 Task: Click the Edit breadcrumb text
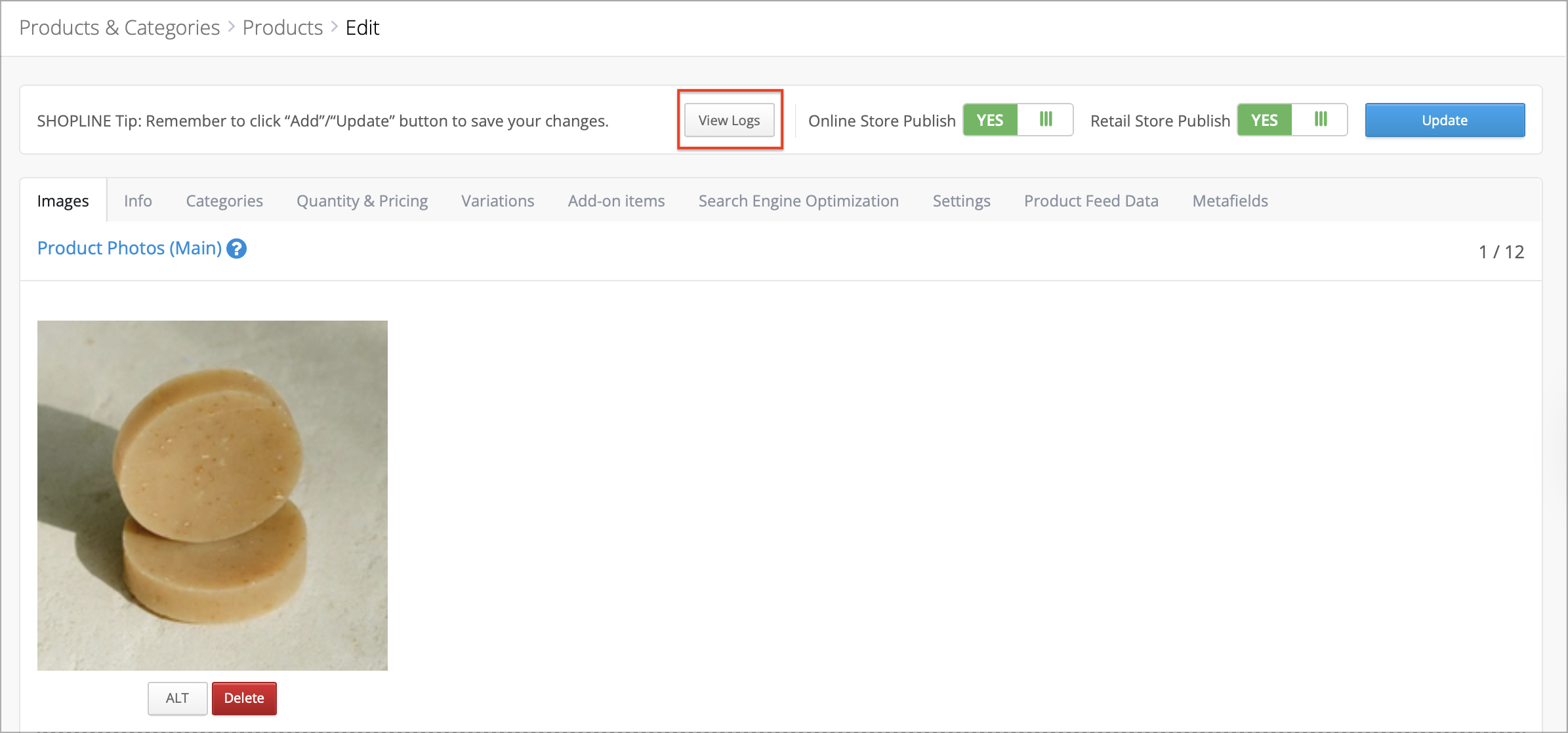click(362, 28)
